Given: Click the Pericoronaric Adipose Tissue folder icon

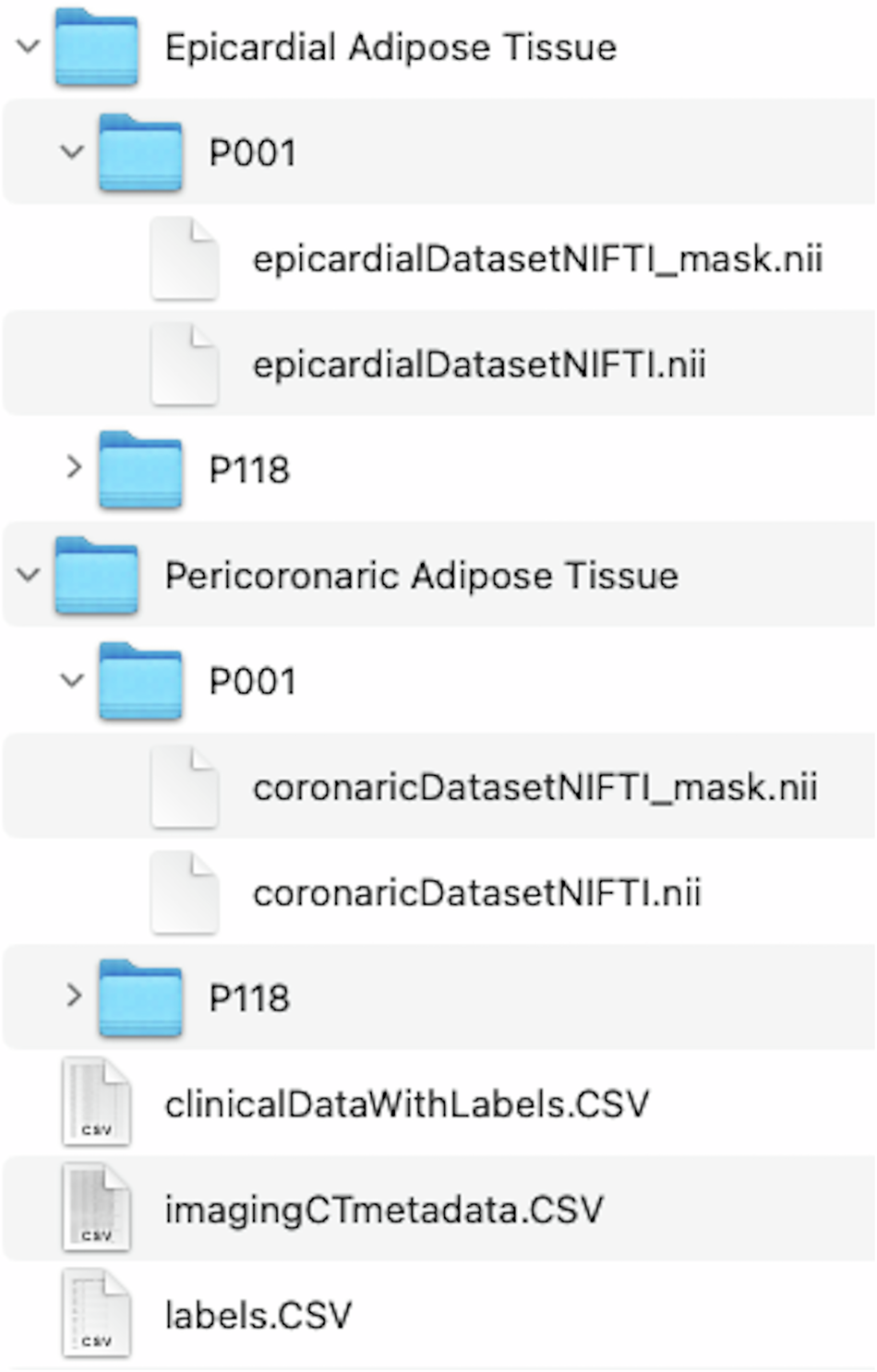Looking at the screenshot, I should click(x=96, y=577).
